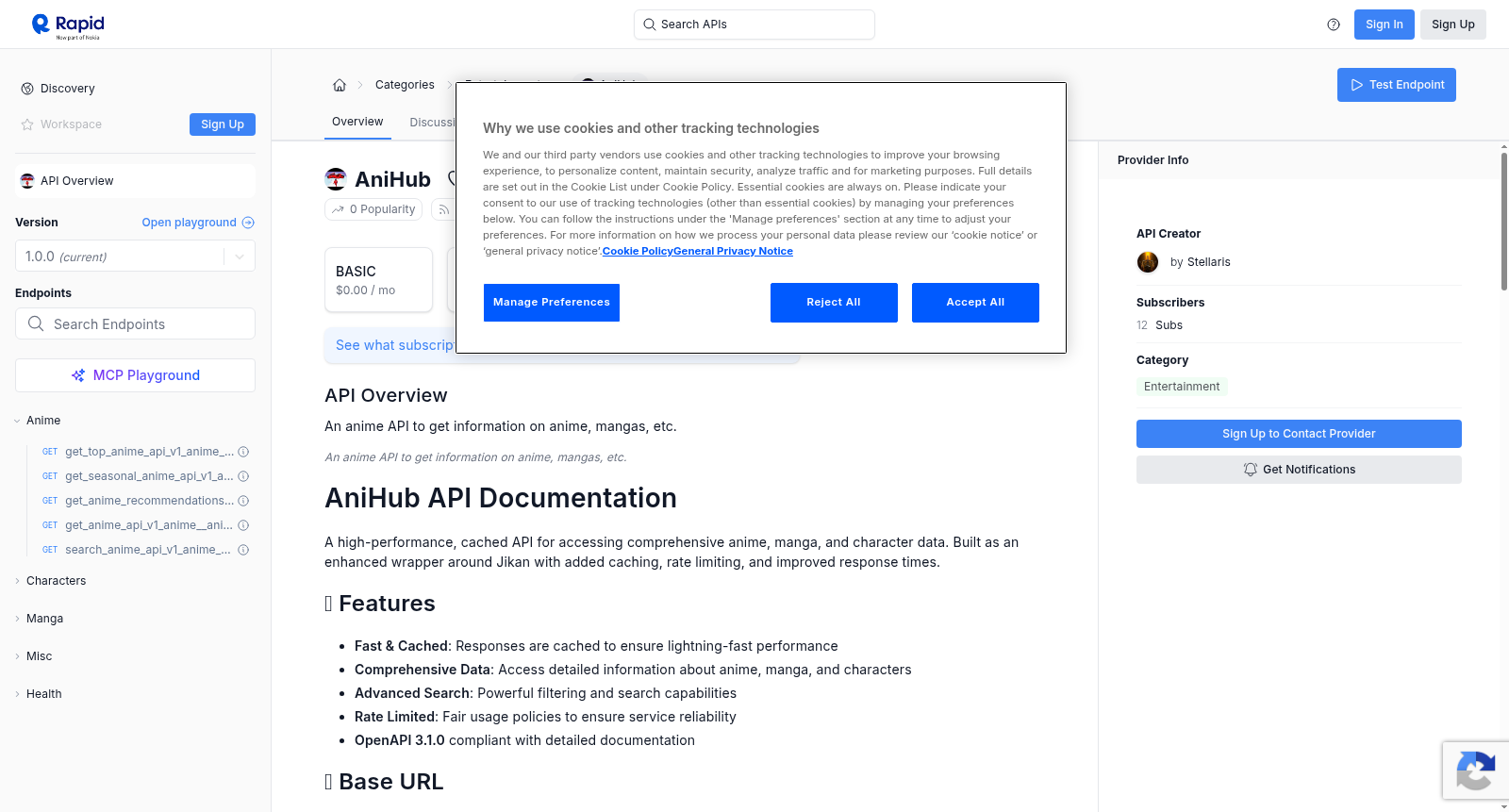The image size is (1509, 812).
Task: Select the get_seasonal_anime_api_v1 endpoint
Action: 149,476
